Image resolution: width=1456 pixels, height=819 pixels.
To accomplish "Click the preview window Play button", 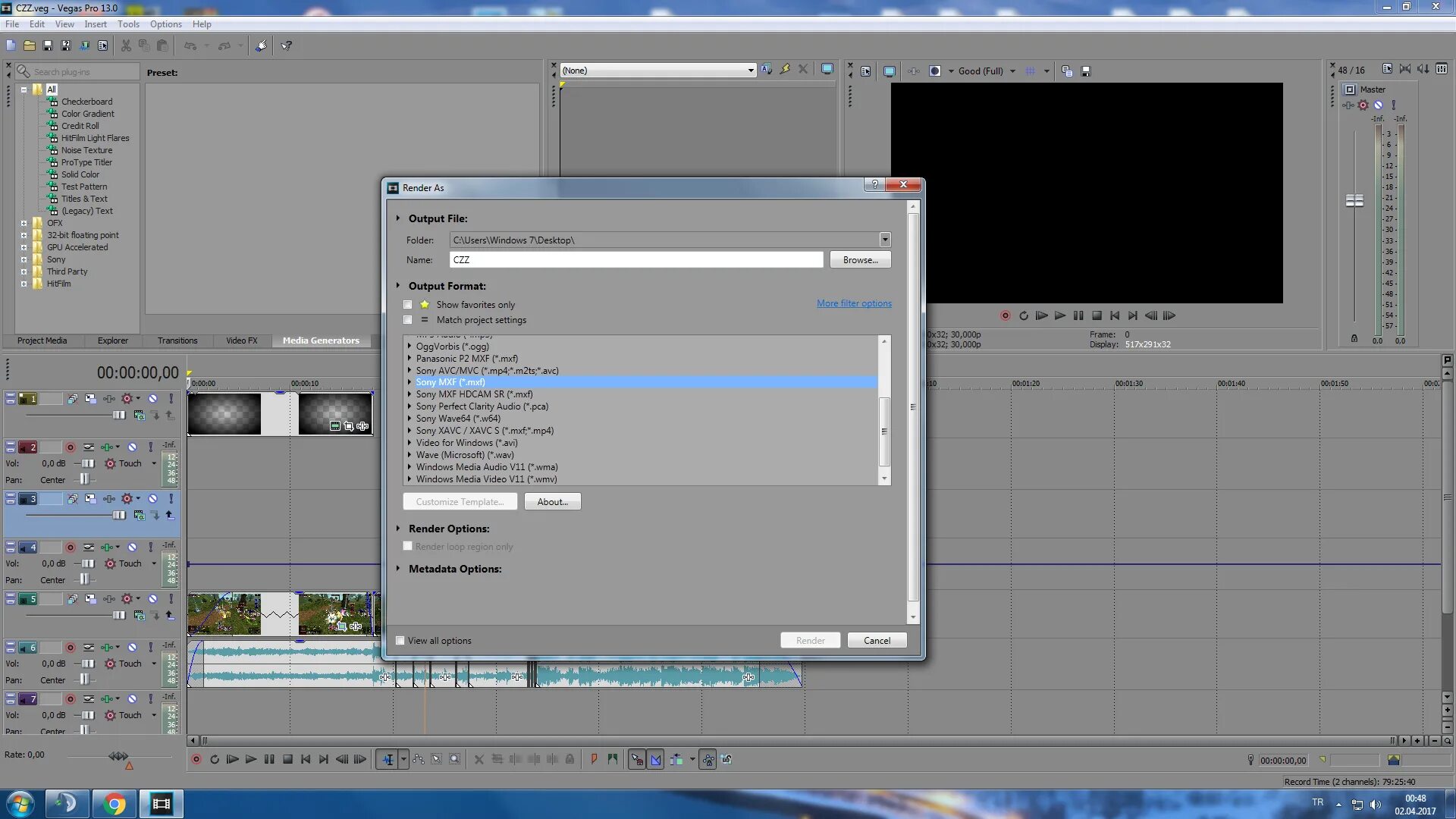I will [1060, 315].
